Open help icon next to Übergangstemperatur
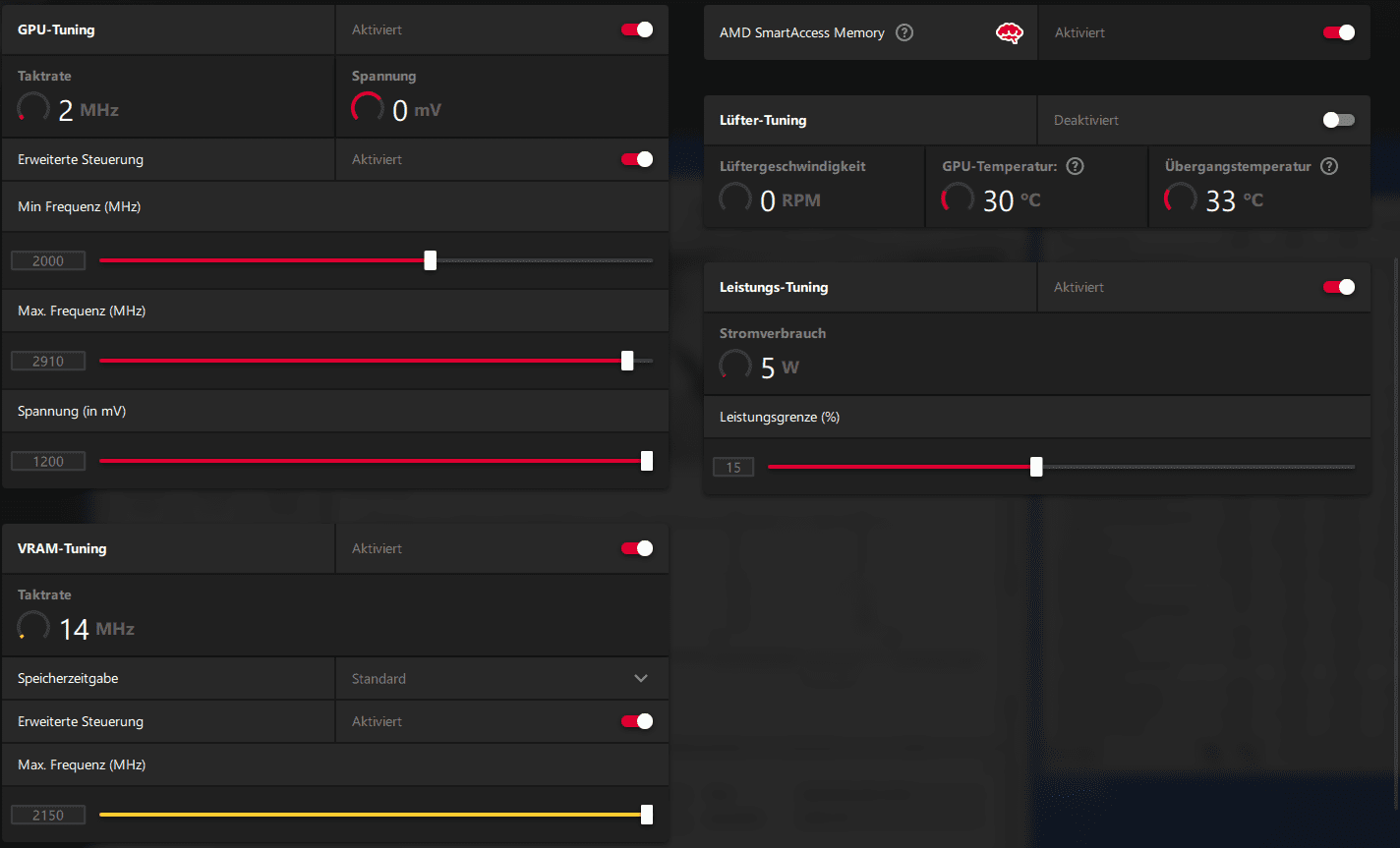The height and width of the screenshot is (848, 1400). tap(1329, 166)
